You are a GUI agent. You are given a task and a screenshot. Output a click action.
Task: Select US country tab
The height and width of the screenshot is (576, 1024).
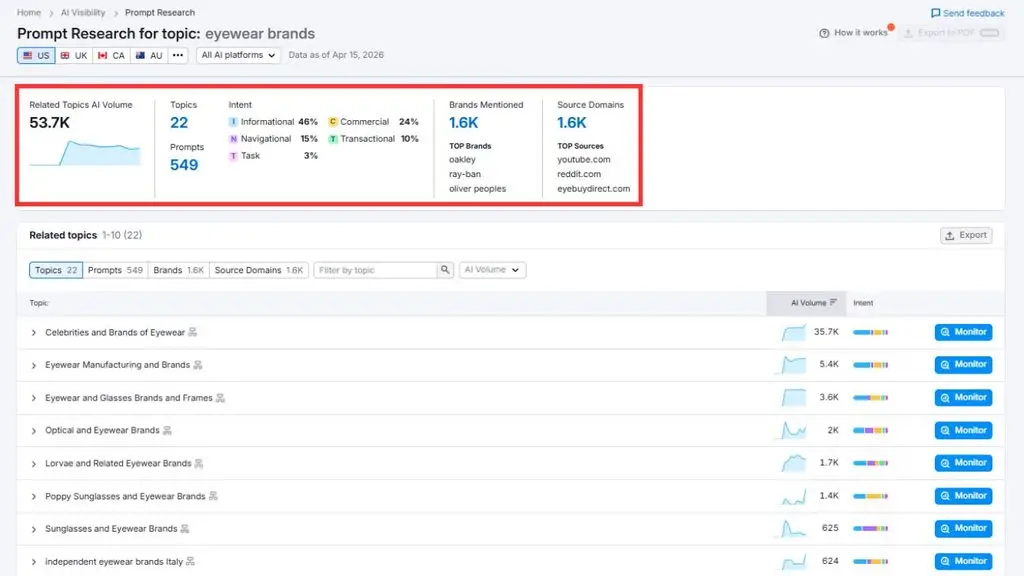36,56
